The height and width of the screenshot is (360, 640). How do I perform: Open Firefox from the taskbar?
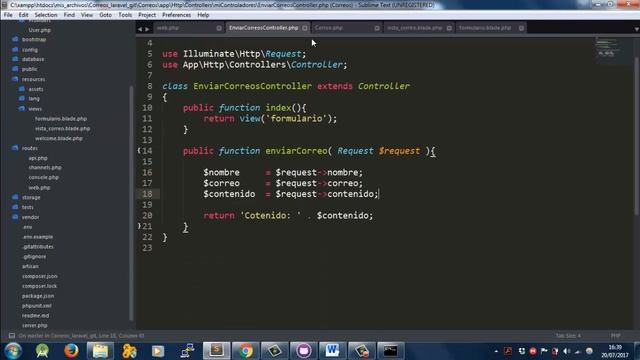point(71,351)
